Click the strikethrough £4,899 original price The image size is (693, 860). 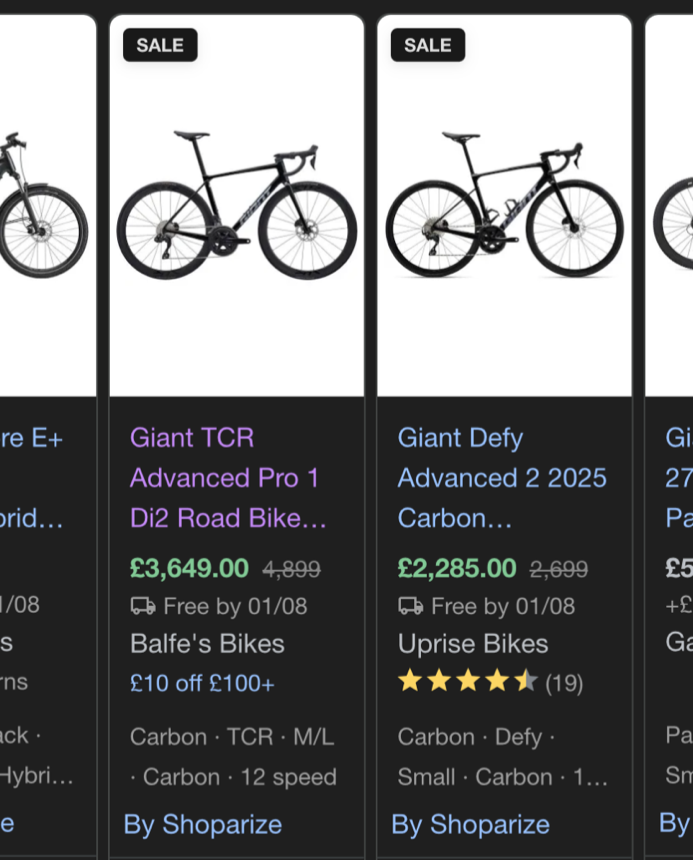tap(292, 567)
